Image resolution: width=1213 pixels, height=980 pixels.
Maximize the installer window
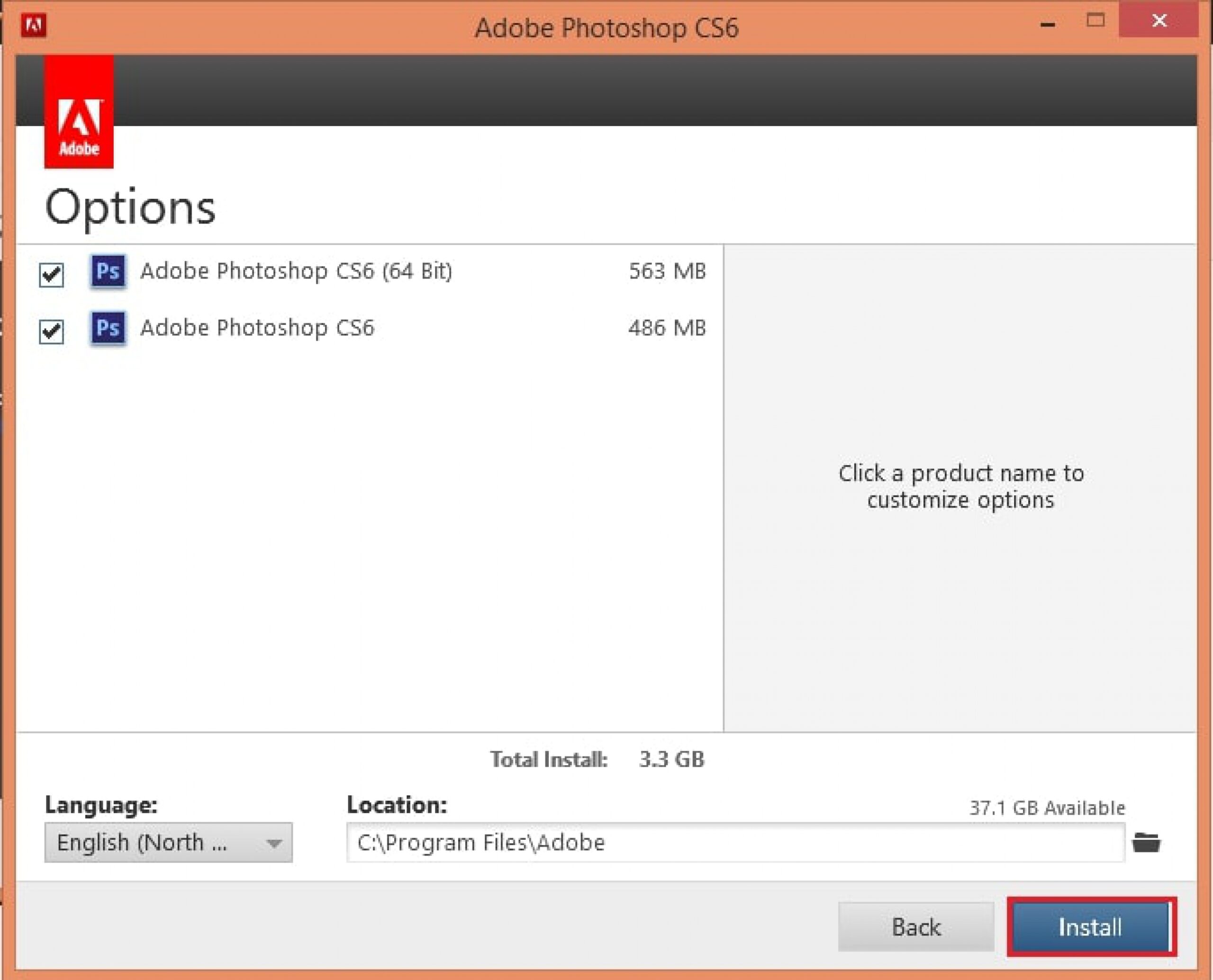[1095, 21]
